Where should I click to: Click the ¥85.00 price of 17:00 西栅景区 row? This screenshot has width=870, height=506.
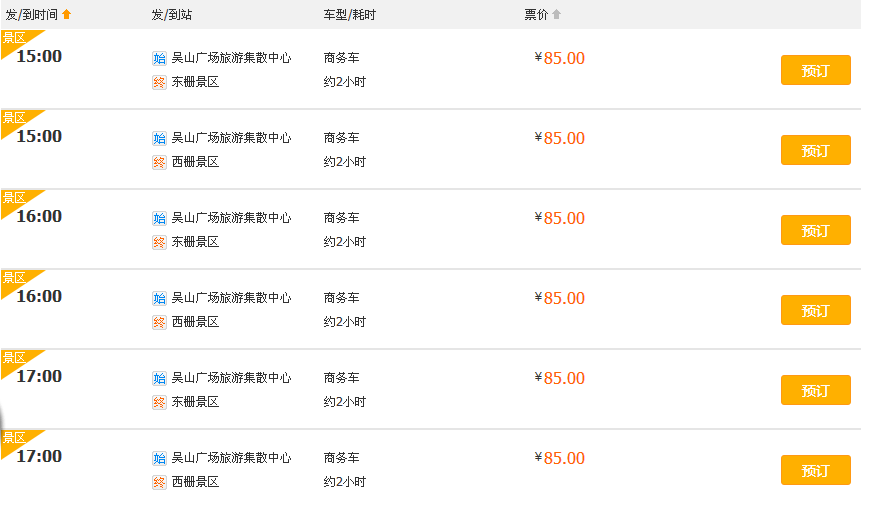click(x=560, y=458)
